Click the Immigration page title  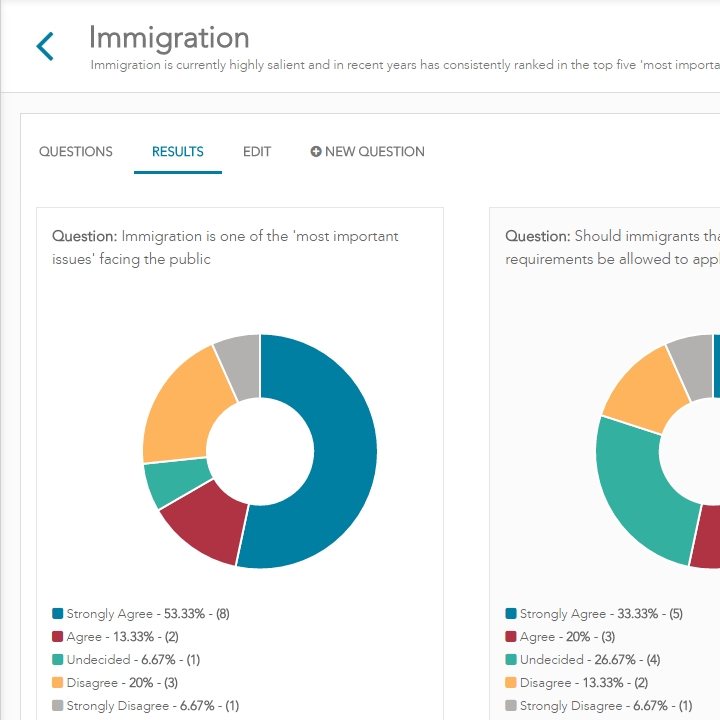[x=169, y=38]
